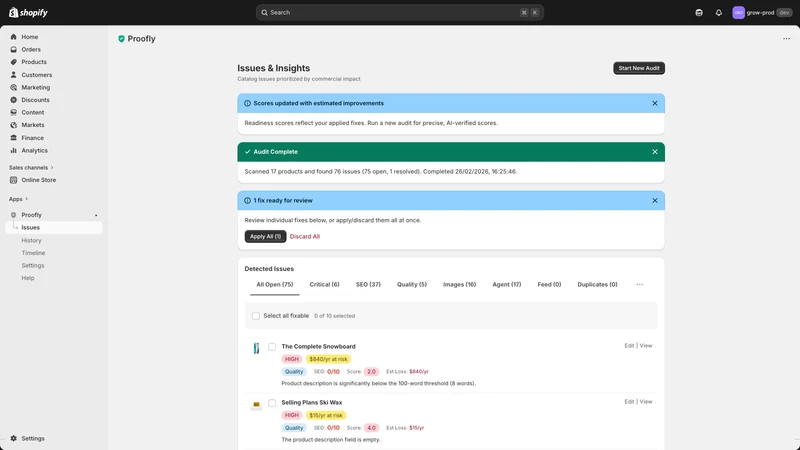Open History in Proofly submenu
The width and height of the screenshot is (800, 450).
31,240
